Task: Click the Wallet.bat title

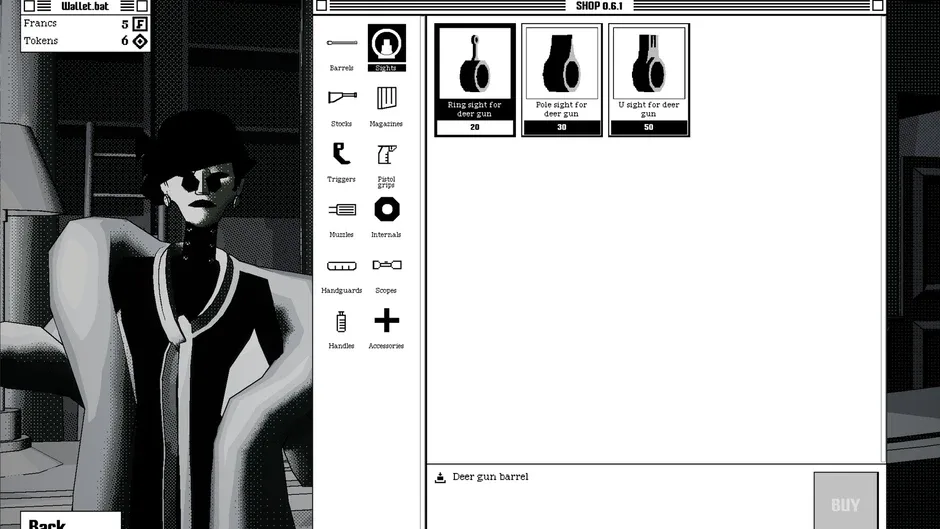Action: pos(85,7)
